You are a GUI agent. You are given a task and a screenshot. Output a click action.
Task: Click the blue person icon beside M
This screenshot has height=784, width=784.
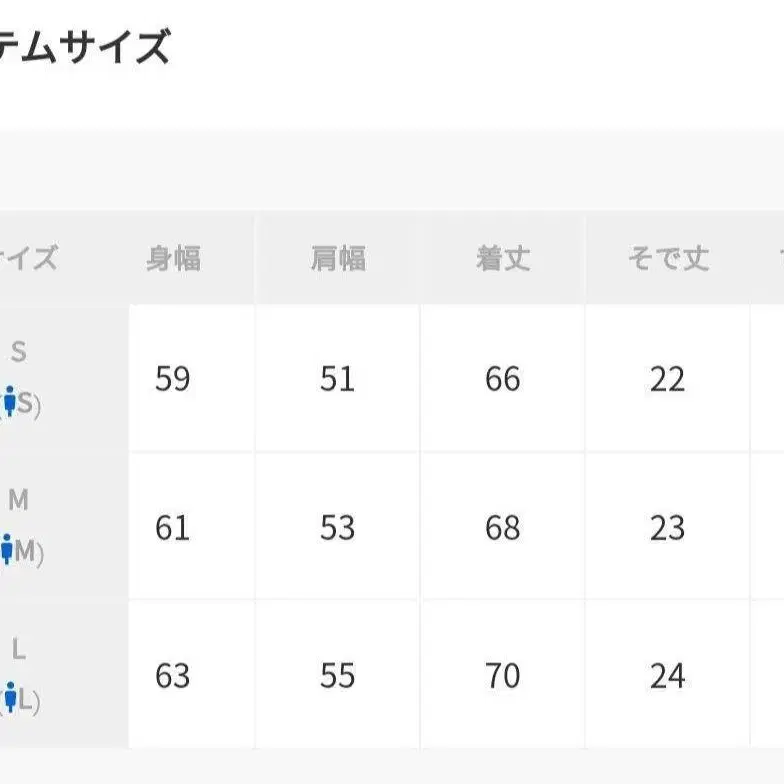click(x=6, y=549)
